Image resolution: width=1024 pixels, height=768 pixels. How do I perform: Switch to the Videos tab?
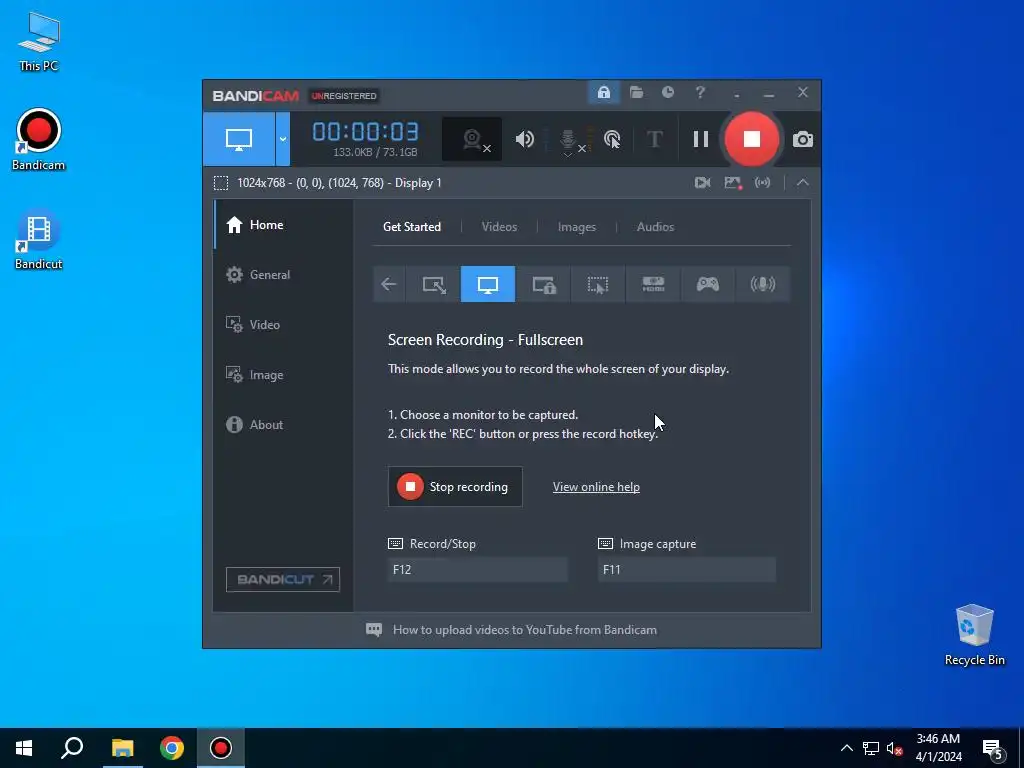(x=499, y=227)
